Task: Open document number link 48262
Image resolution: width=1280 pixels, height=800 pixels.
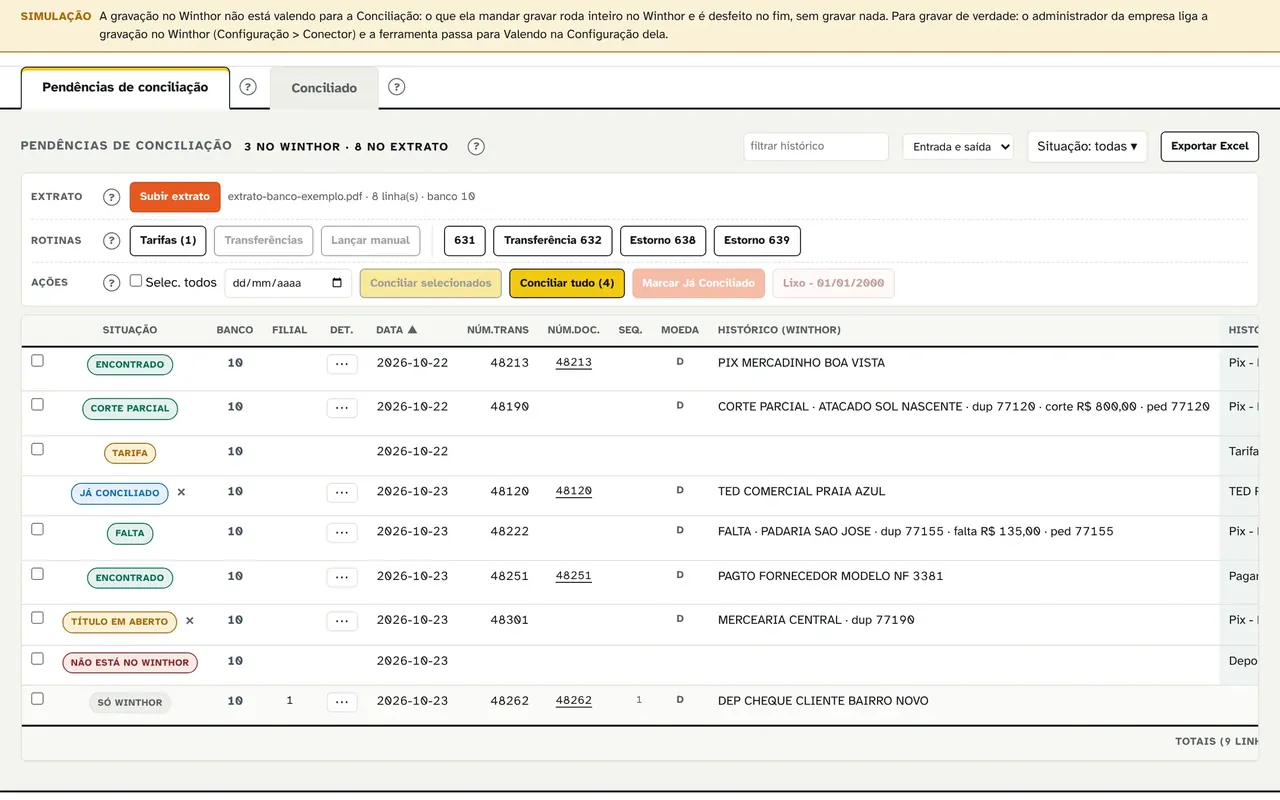Action: click(574, 701)
